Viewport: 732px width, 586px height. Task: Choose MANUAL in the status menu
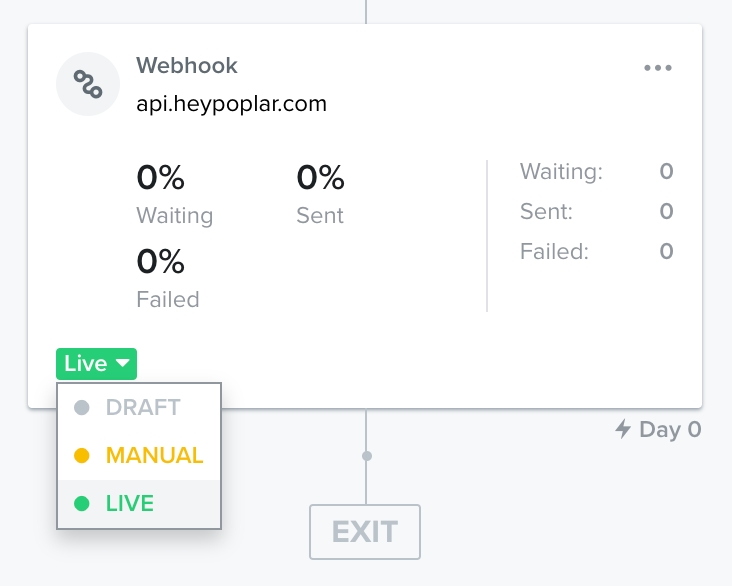(x=154, y=456)
